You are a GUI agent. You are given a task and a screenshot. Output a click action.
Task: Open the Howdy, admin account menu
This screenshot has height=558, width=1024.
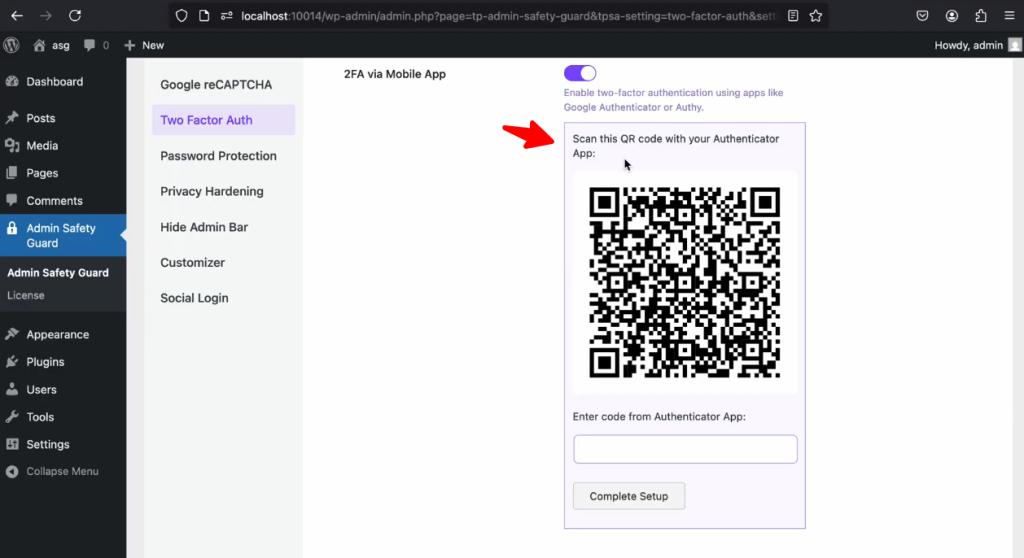[x=967, y=45]
